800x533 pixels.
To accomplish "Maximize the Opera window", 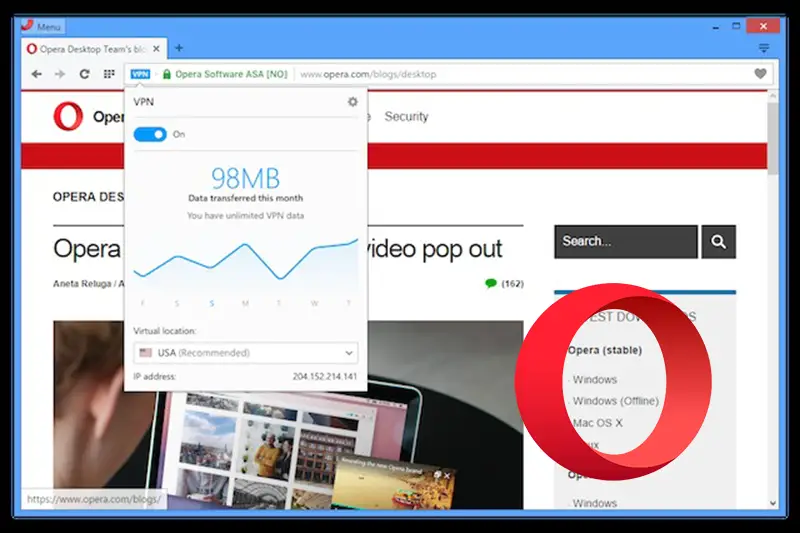I will [736, 26].
